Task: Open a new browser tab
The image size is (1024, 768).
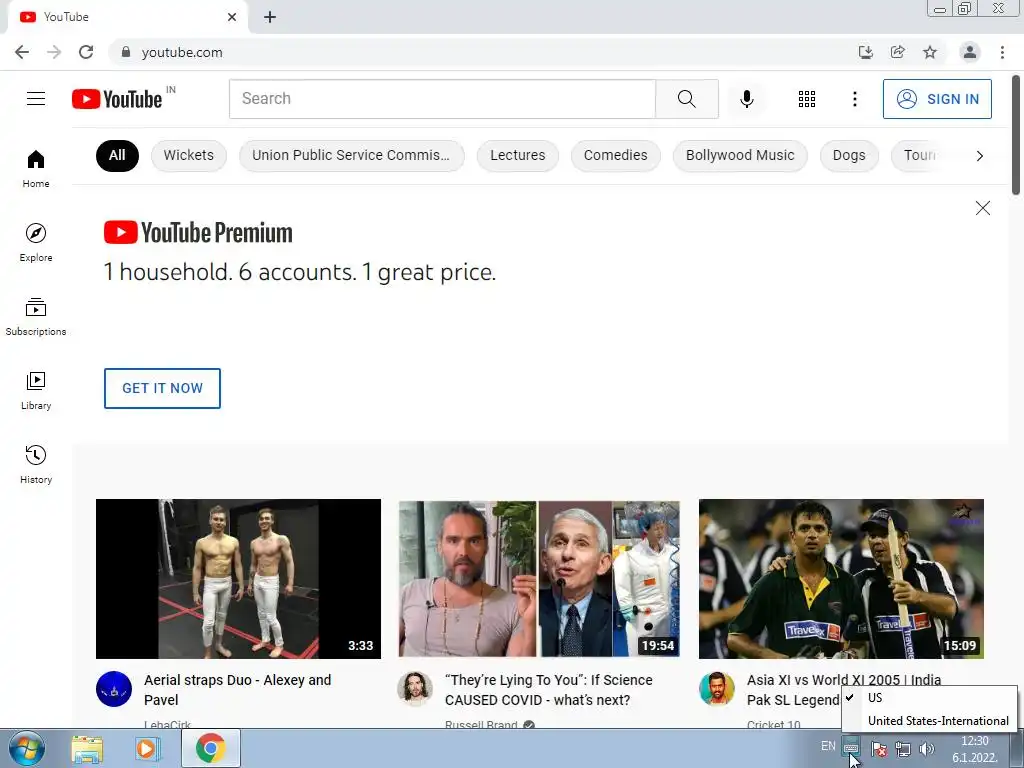Action: click(x=270, y=17)
